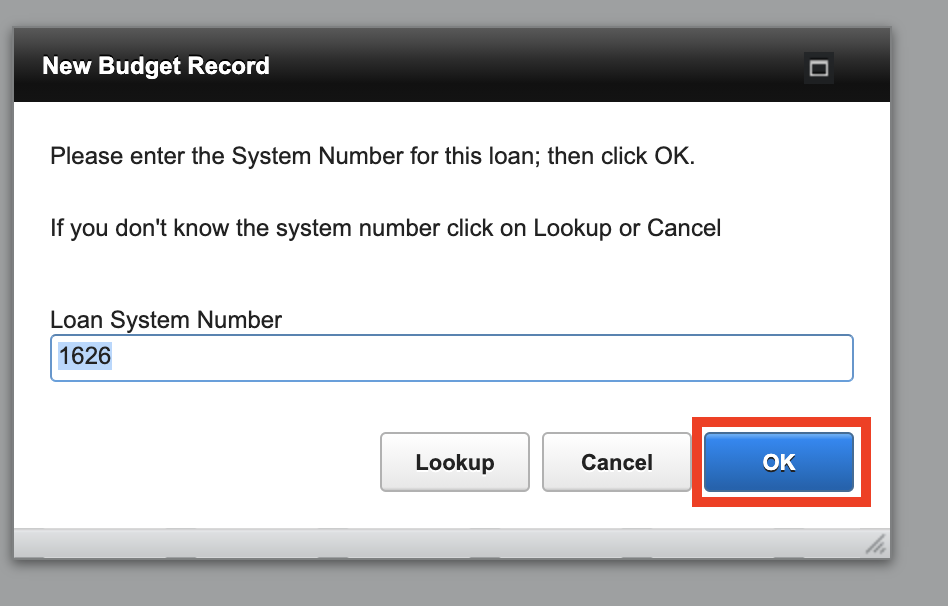Confirm the loan number with OK
948x606 pixels.
click(x=779, y=462)
